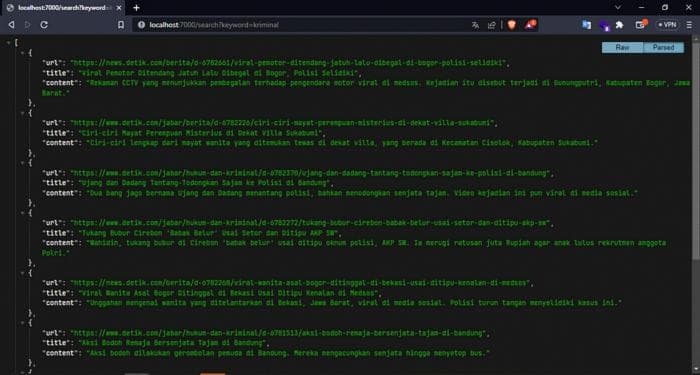Open the viral-pemotor-ditendang detik URL
The height and width of the screenshot is (375, 700).
point(289,63)
